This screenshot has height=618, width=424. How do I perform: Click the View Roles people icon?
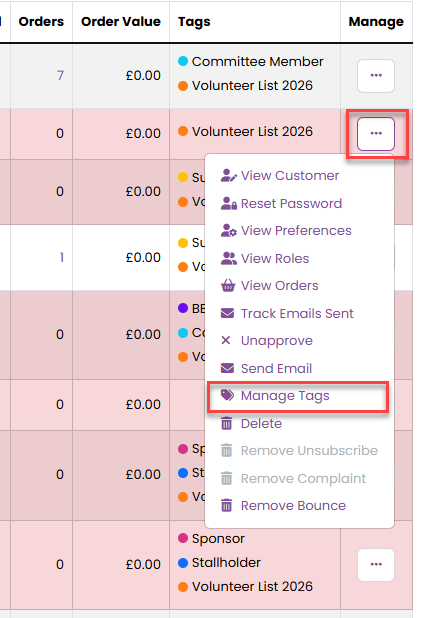[x=229, y=258]
